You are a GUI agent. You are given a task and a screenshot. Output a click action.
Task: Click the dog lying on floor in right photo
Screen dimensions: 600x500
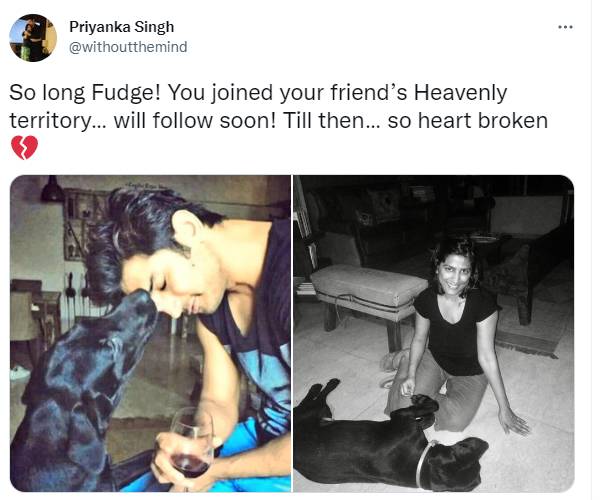coord(390,440)
